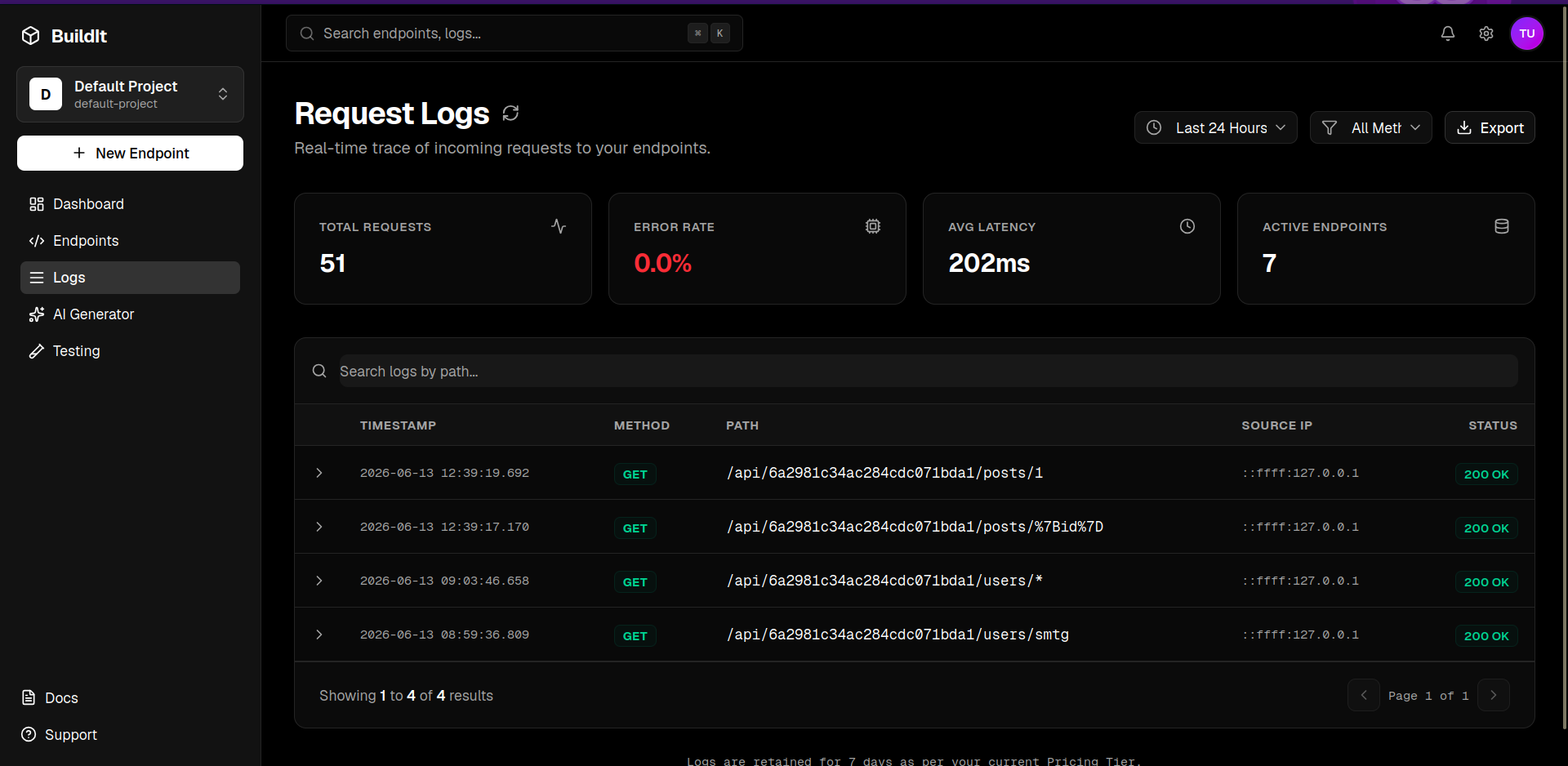1568x766 pixels.
Task: Open the Default Project switcher
Action: (x=130, y=94)
